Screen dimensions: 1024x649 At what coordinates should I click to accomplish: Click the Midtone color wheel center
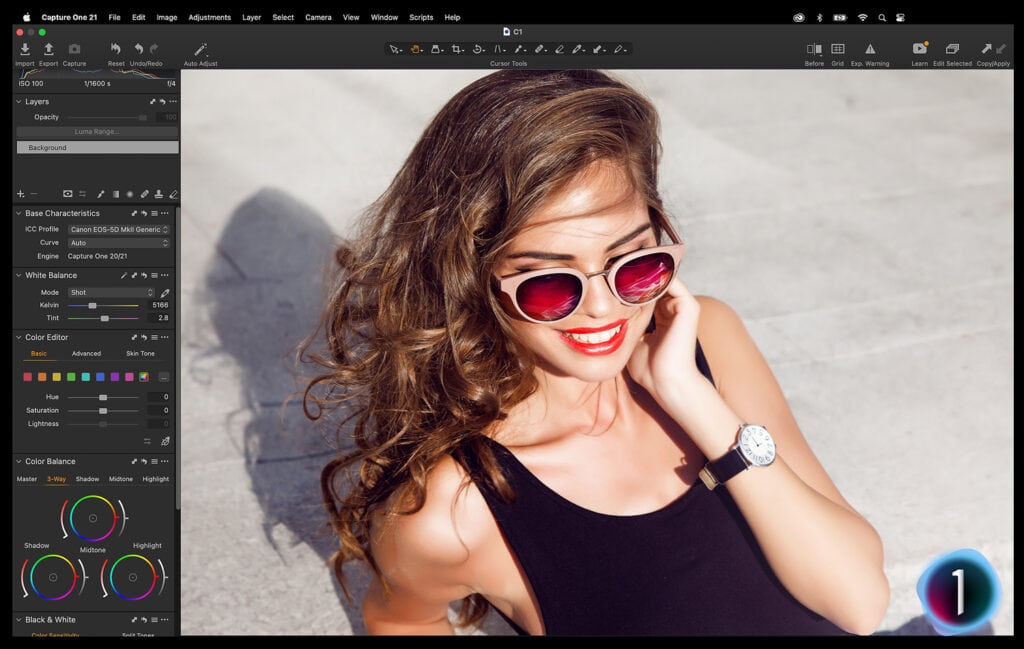point(93,518)
